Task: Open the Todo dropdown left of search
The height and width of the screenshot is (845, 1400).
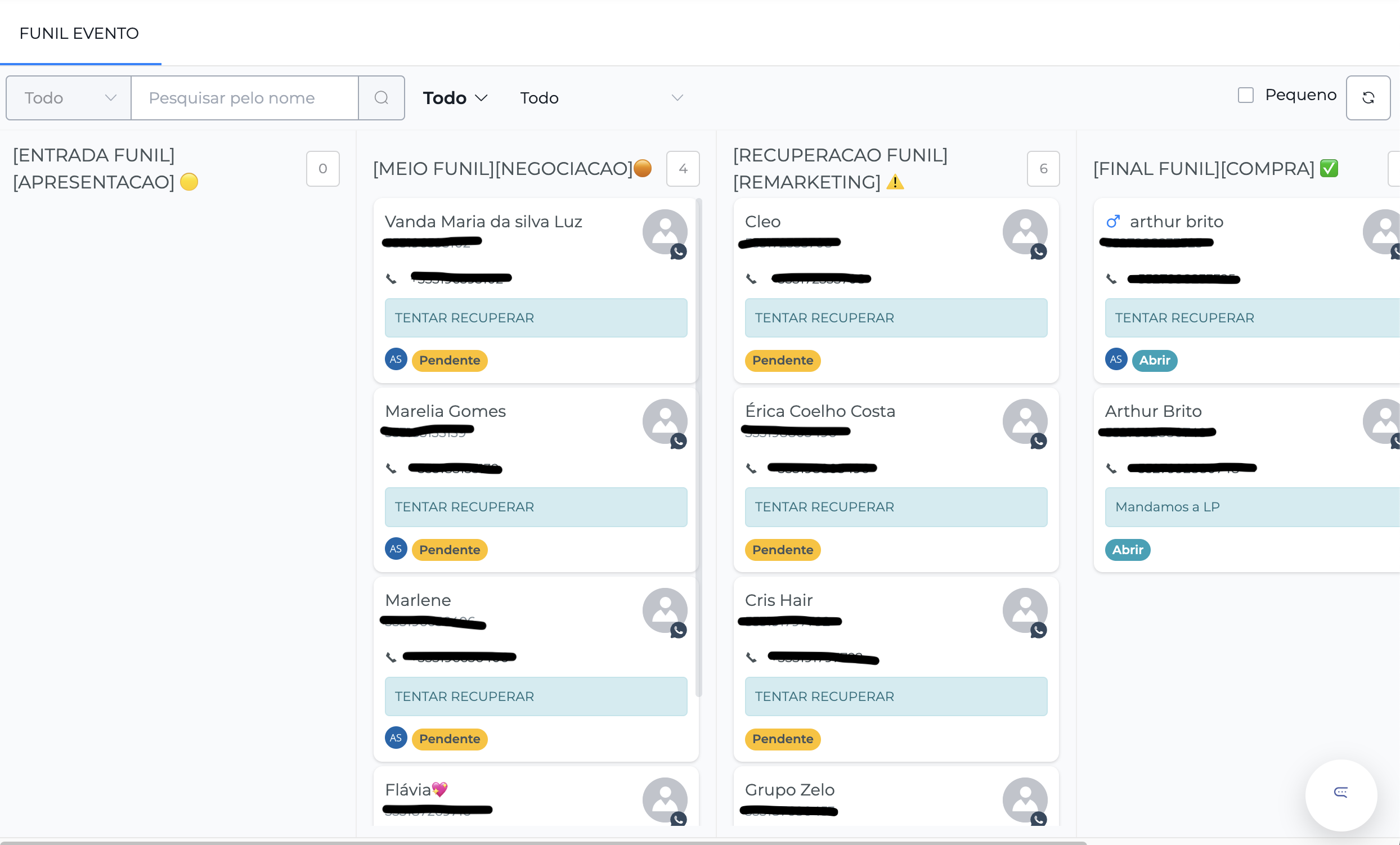Action: pyautogui.click(x=69, y=98)
